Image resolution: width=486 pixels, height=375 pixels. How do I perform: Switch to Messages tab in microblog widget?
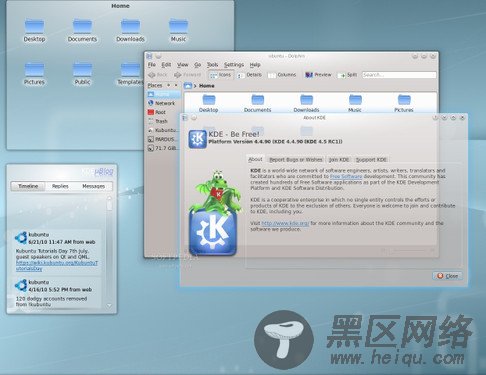(x=94, y=186)
